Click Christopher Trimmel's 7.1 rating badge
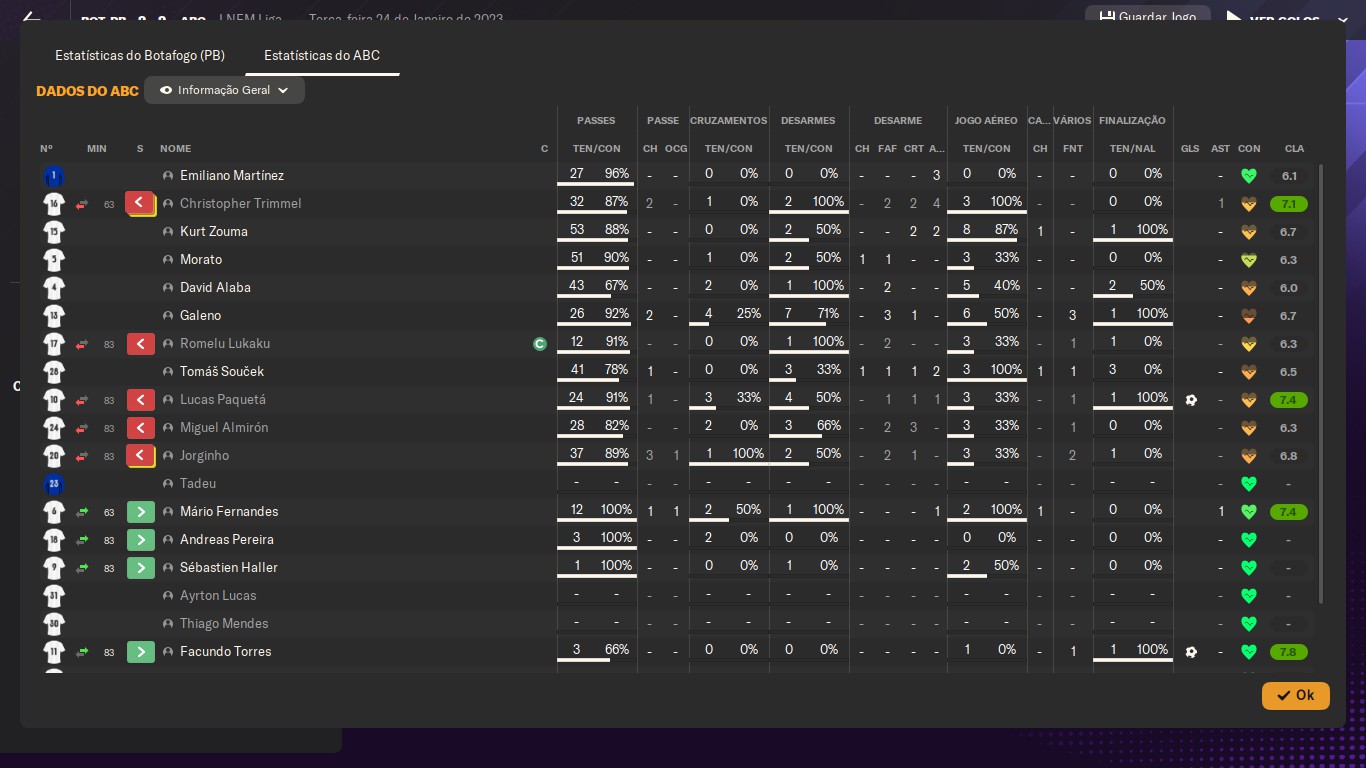The width and height of the screenshot is (1366, 768). (x=1288, y=204)
